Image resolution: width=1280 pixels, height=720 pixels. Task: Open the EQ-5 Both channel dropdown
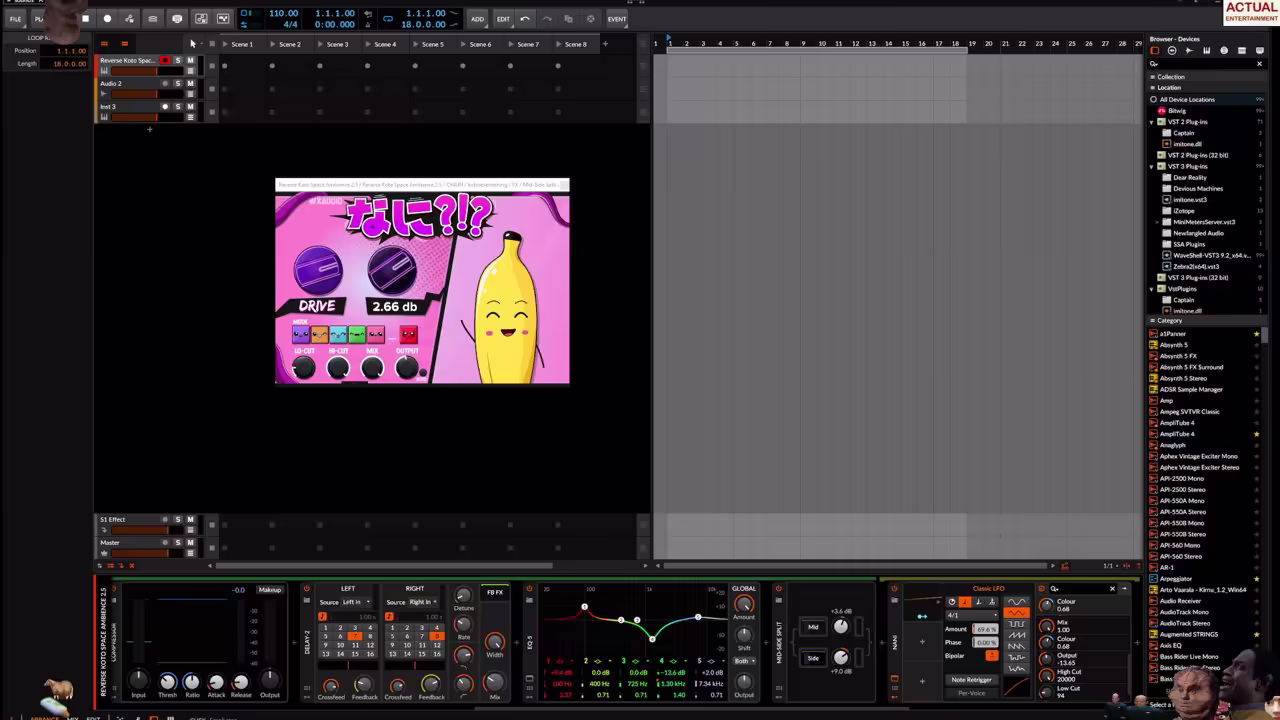(x=744, y=661)
